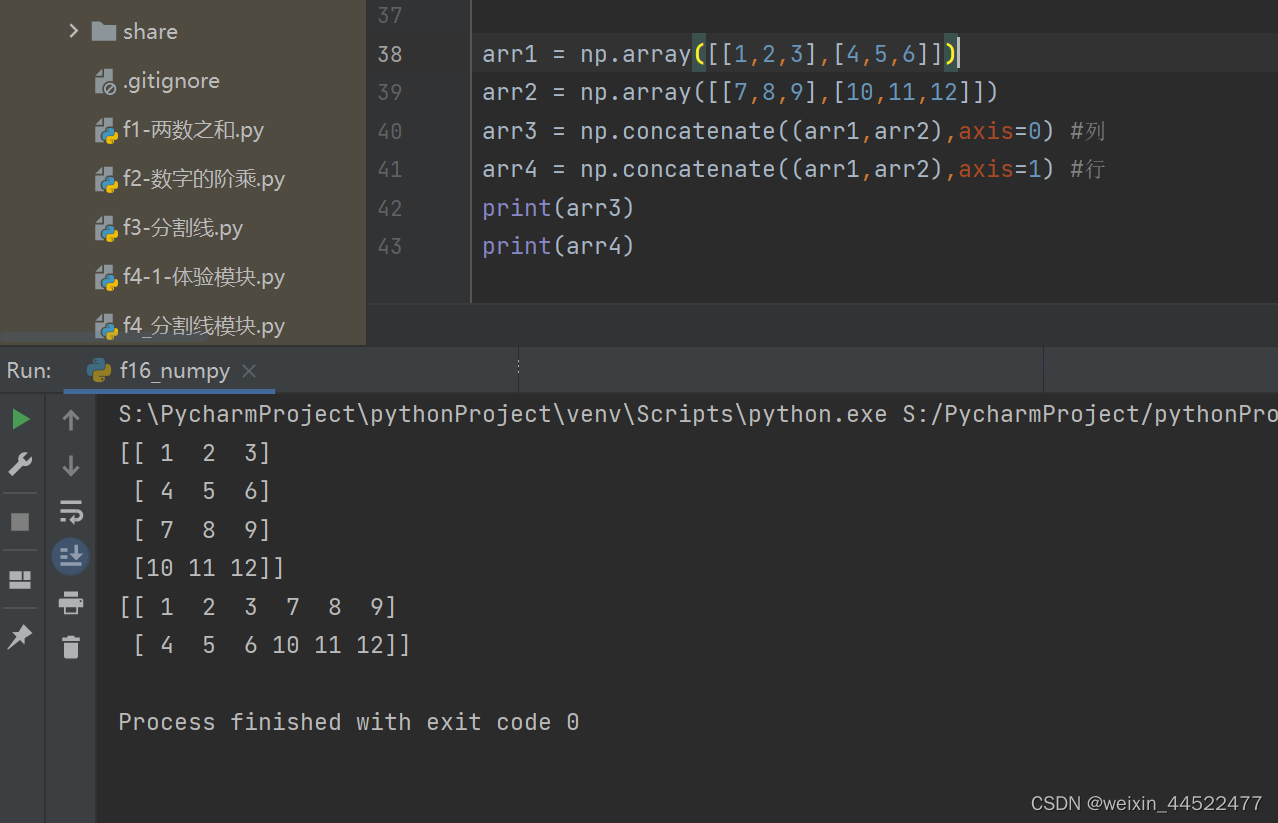Move down the stack trace with down arrow
Screen dimensions: 1278x823
tap(71, 465)
